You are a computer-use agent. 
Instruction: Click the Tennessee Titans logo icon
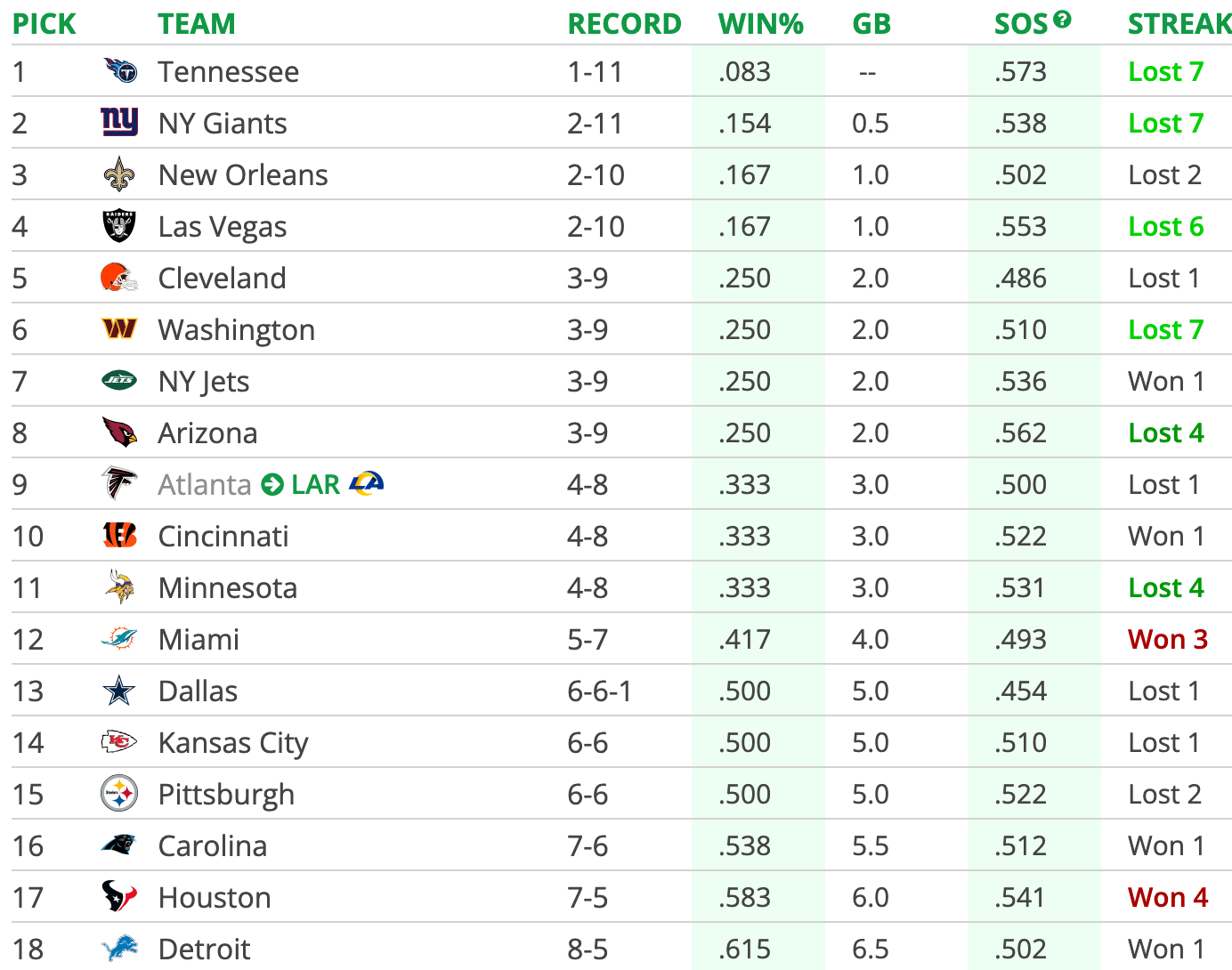click(119, 70)
